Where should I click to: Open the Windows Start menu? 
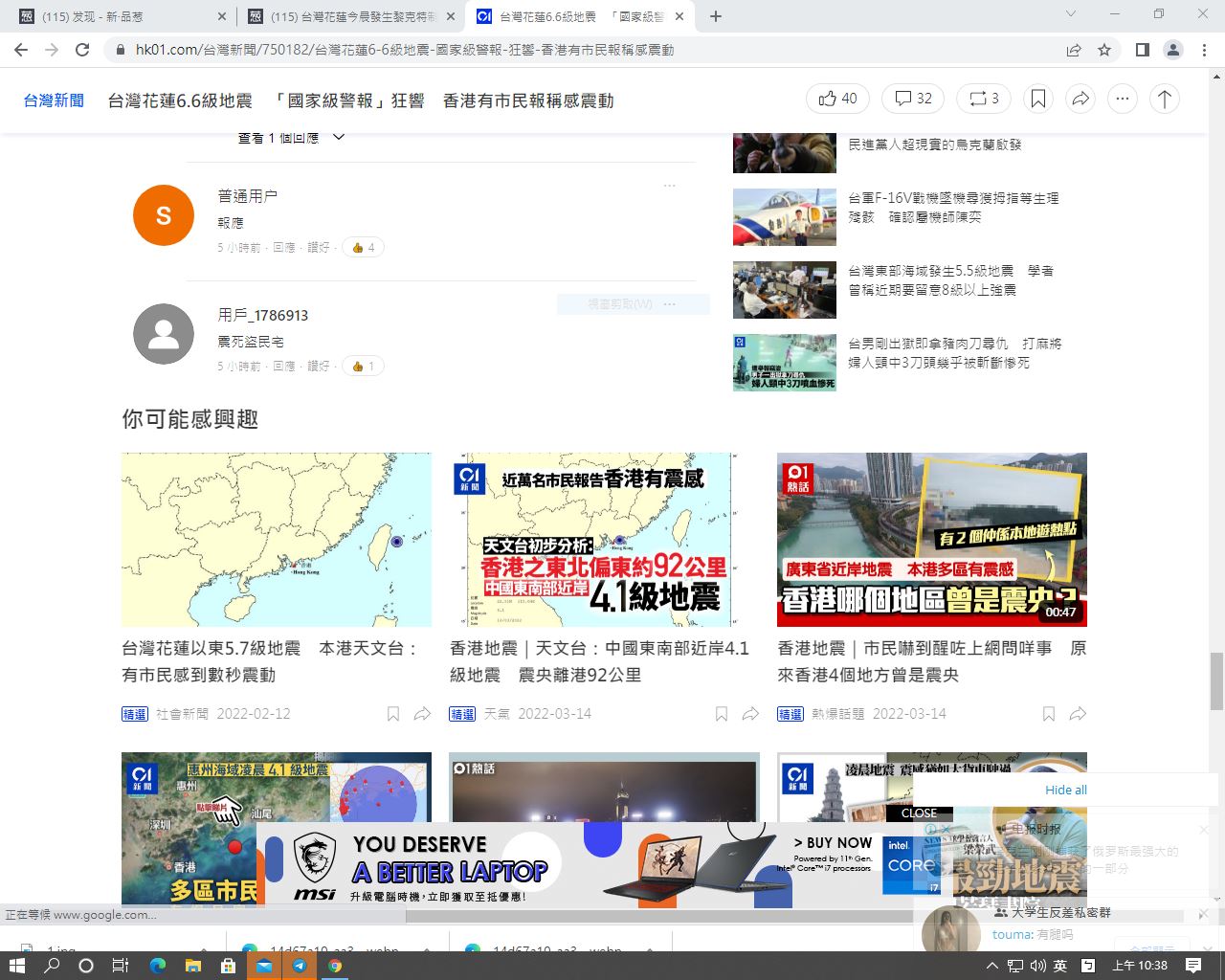pos(16,966)
